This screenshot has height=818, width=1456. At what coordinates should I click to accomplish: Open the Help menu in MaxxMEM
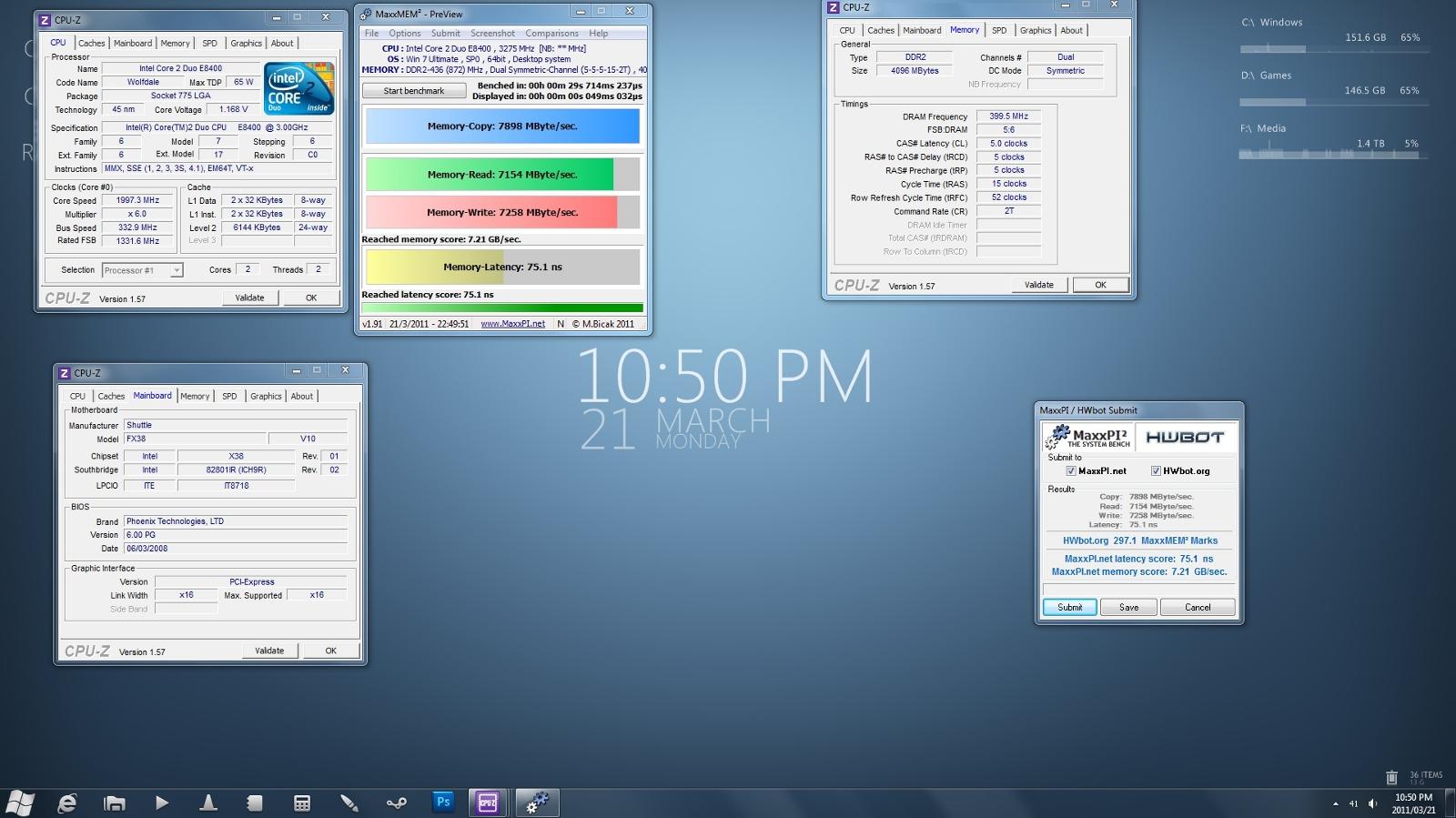598,33
